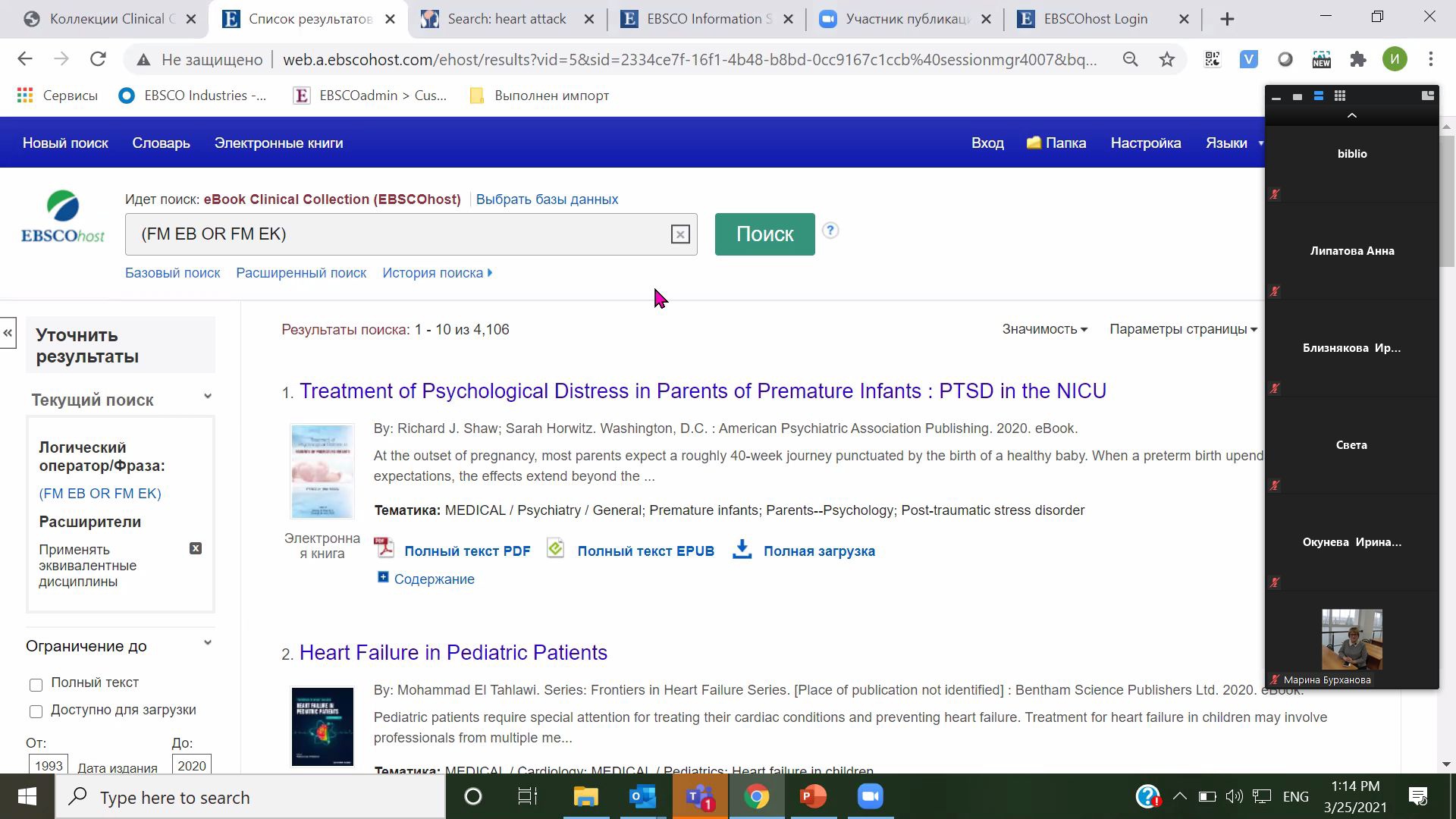Click the Windows taskbar search box
This screenshot has height=819, width=1456.
(250, 797)
